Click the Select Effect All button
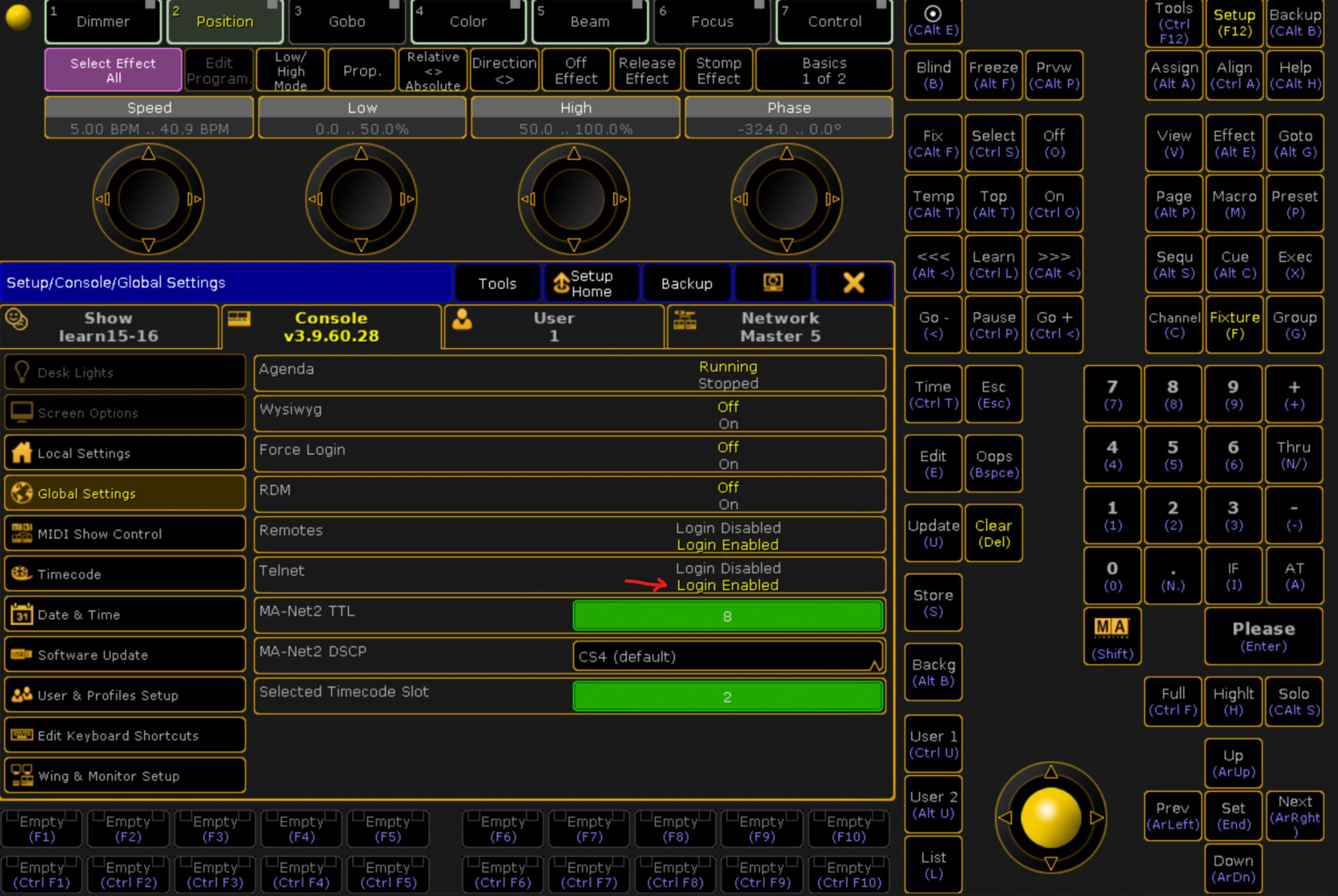 113,70
